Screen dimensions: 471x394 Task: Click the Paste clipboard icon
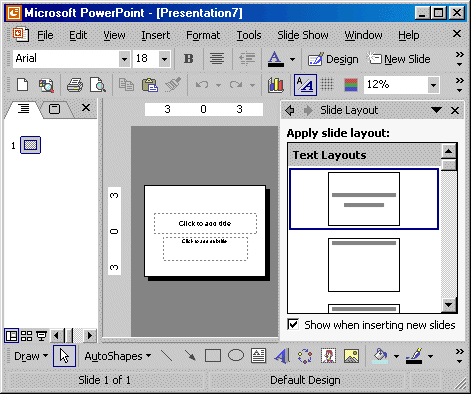pos(149,85)
